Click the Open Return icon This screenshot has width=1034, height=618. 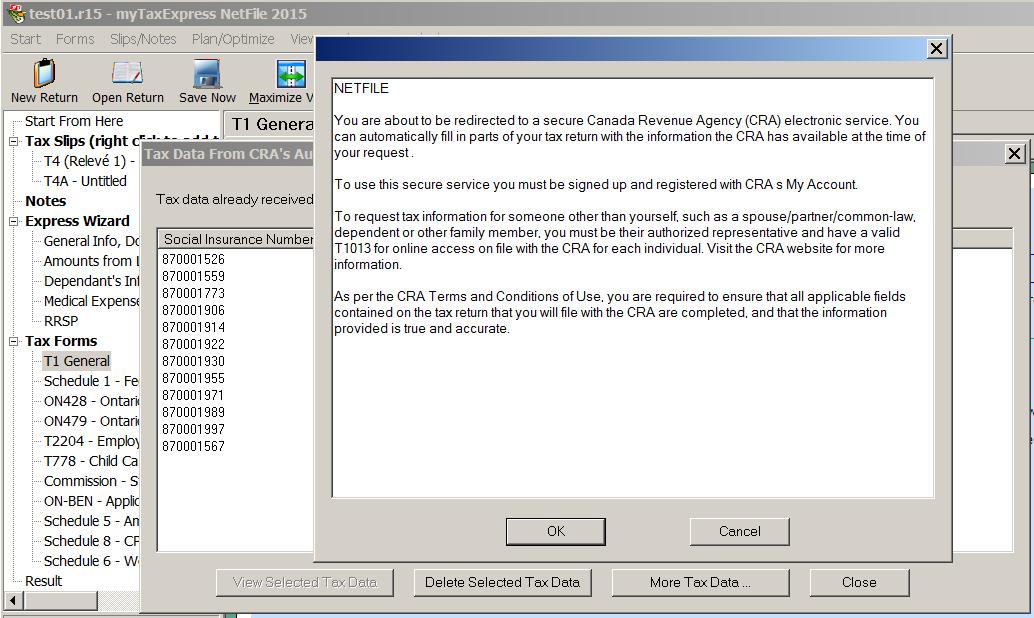coord(127,73)
